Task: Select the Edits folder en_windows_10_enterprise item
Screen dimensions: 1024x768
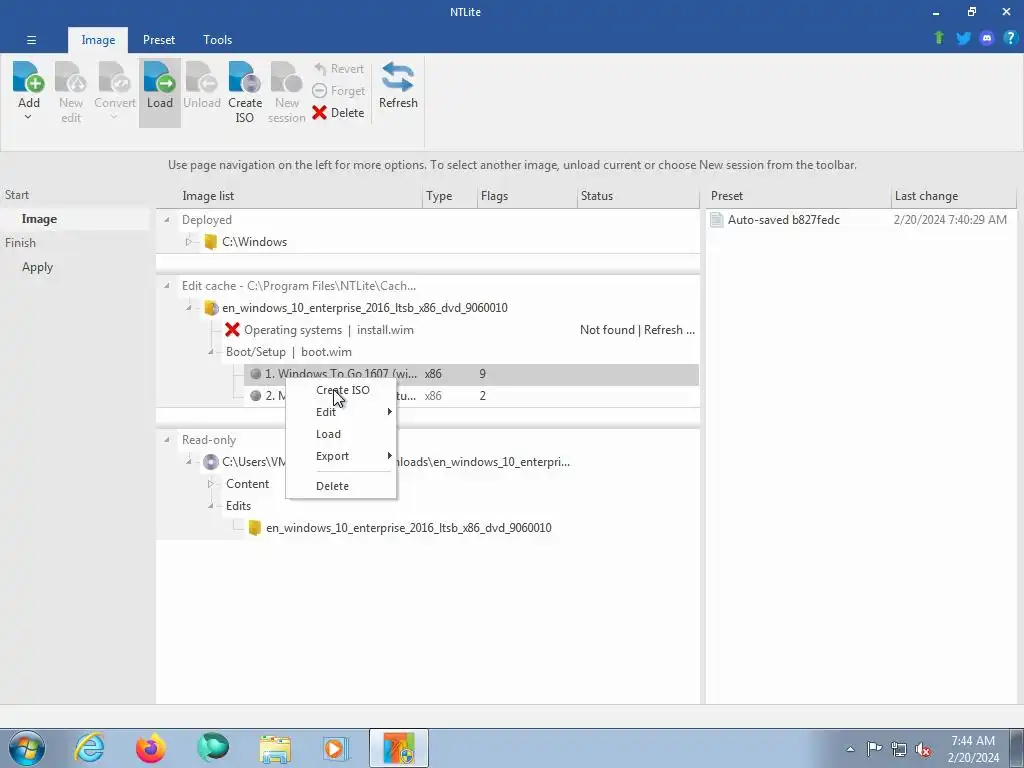Action: (x=400, y=528)
